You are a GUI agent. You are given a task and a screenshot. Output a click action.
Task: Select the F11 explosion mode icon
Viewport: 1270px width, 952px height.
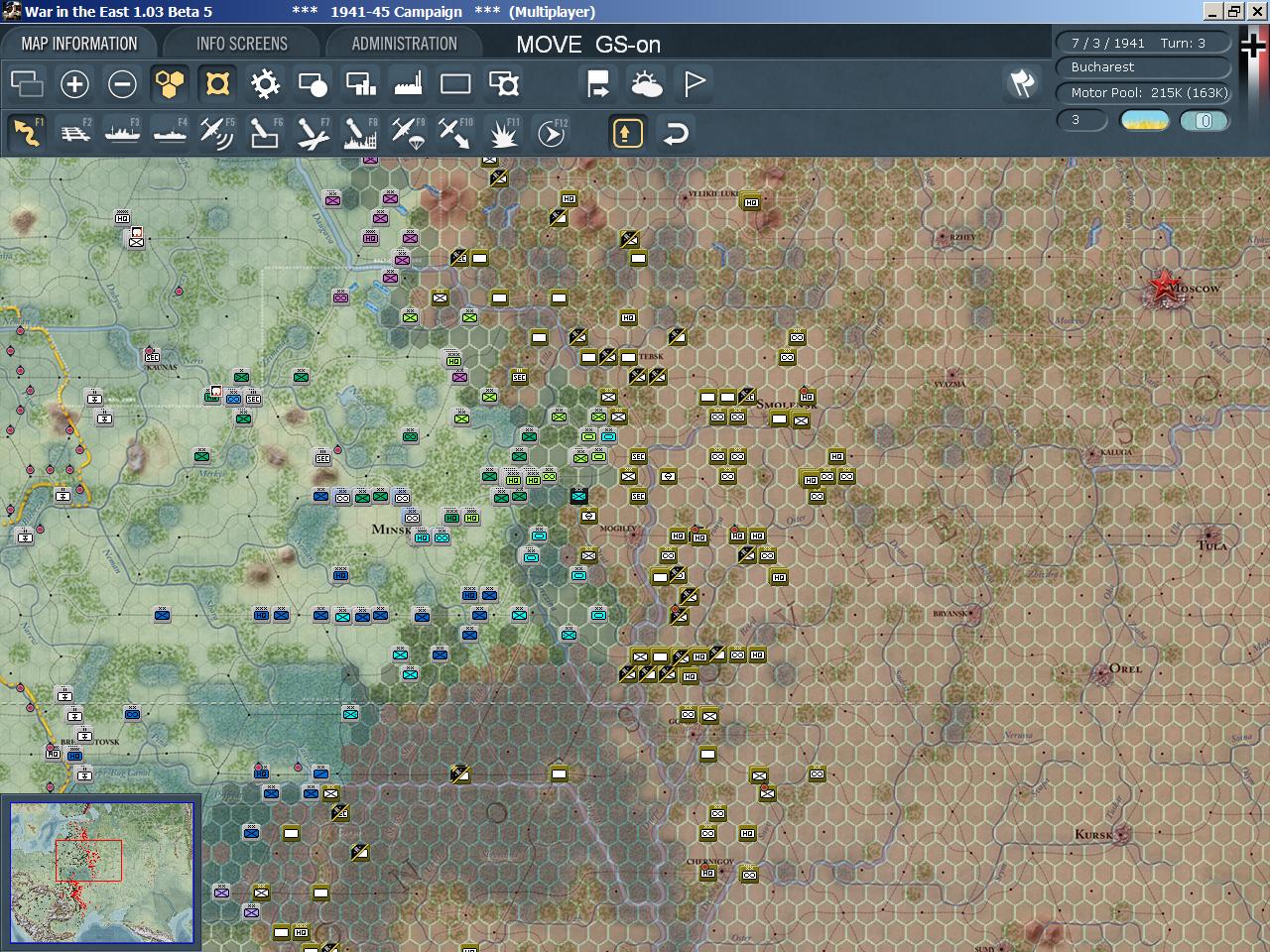(x=503, y=133)
